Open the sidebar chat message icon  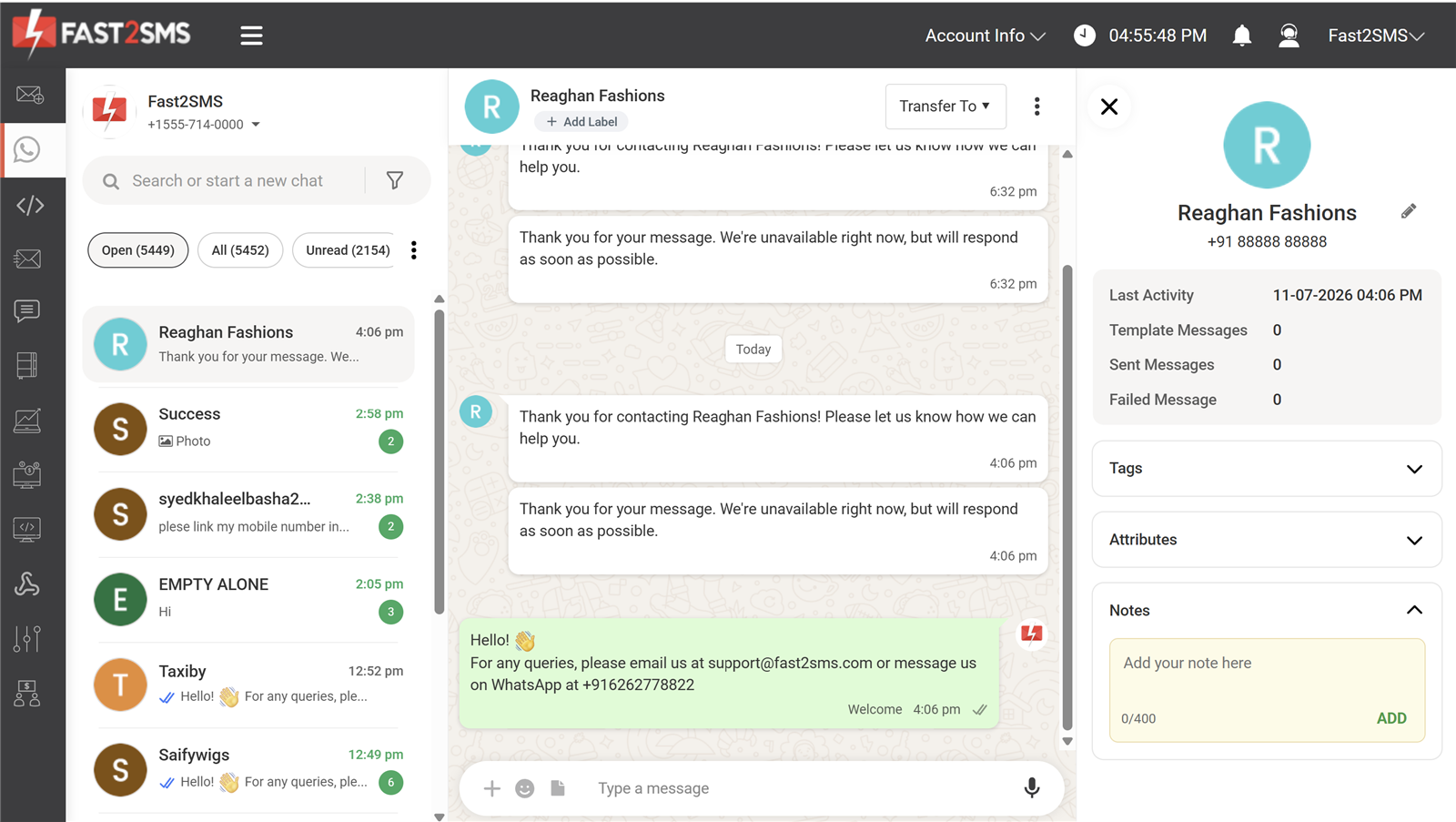coord(27,311)
